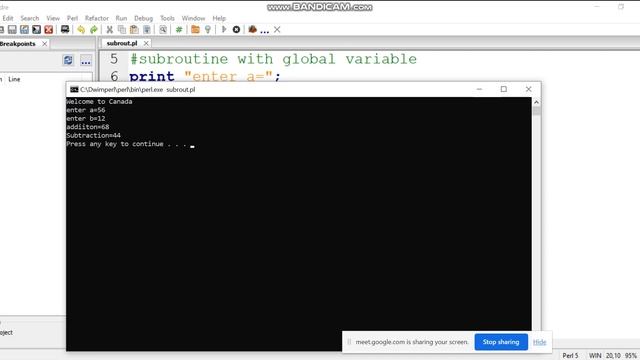Image resolution: width=640 pixels, height=360 pixels.
Task: Open the Search menu
Action: pyautogui.click(x=30, y=18)
